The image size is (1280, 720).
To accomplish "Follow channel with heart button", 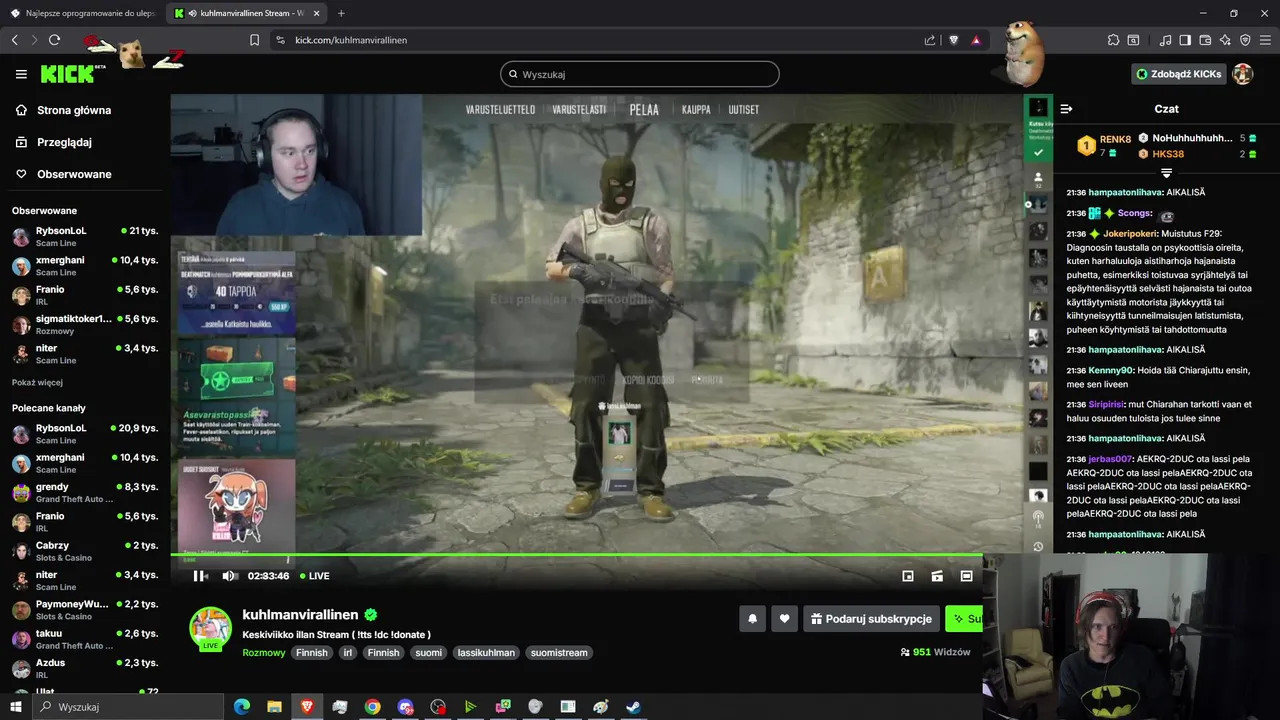I will [785, 619].
